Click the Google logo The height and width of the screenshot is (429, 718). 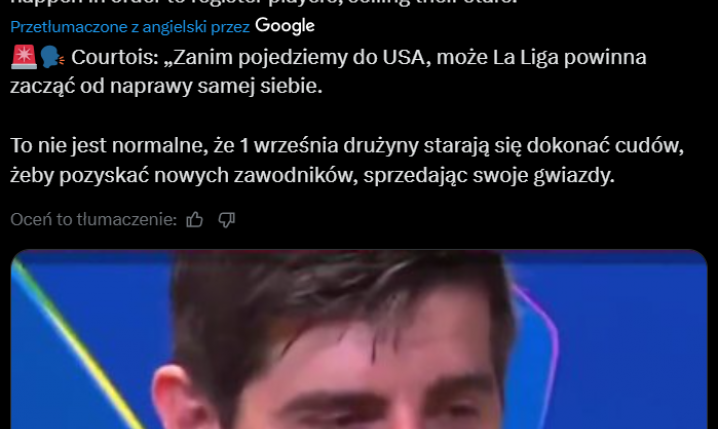click(x=285, y=27)
